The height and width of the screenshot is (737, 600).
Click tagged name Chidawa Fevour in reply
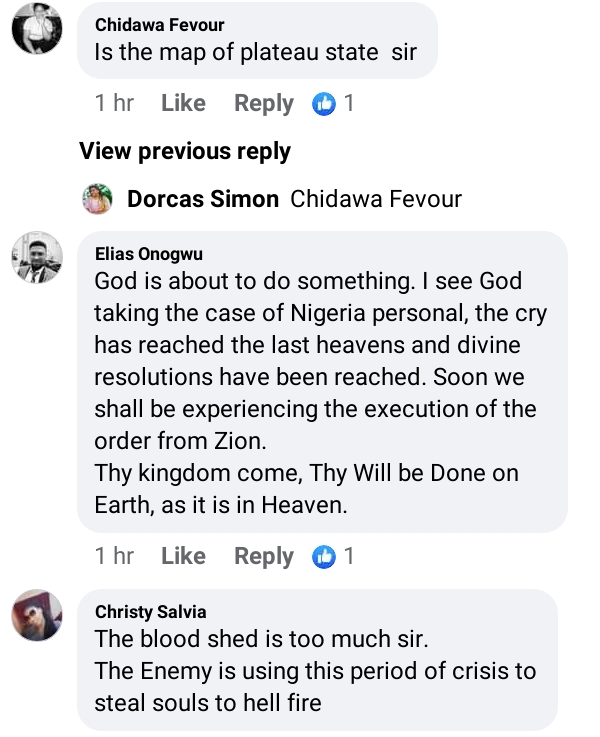coord(376,199)
